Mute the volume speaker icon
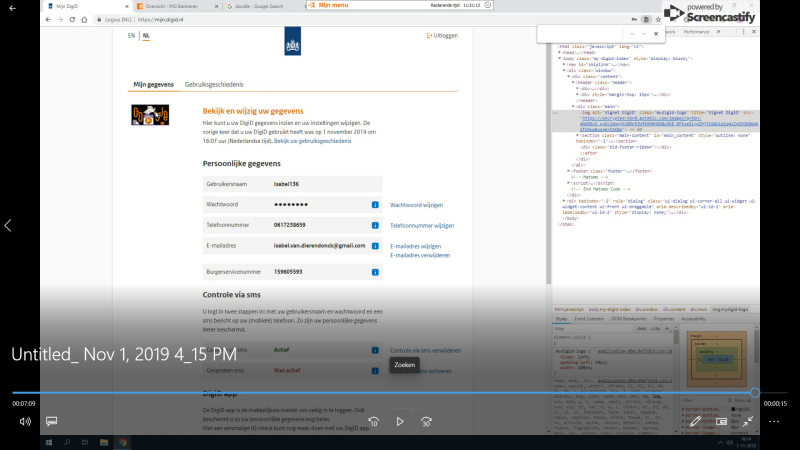 point(25,421)
